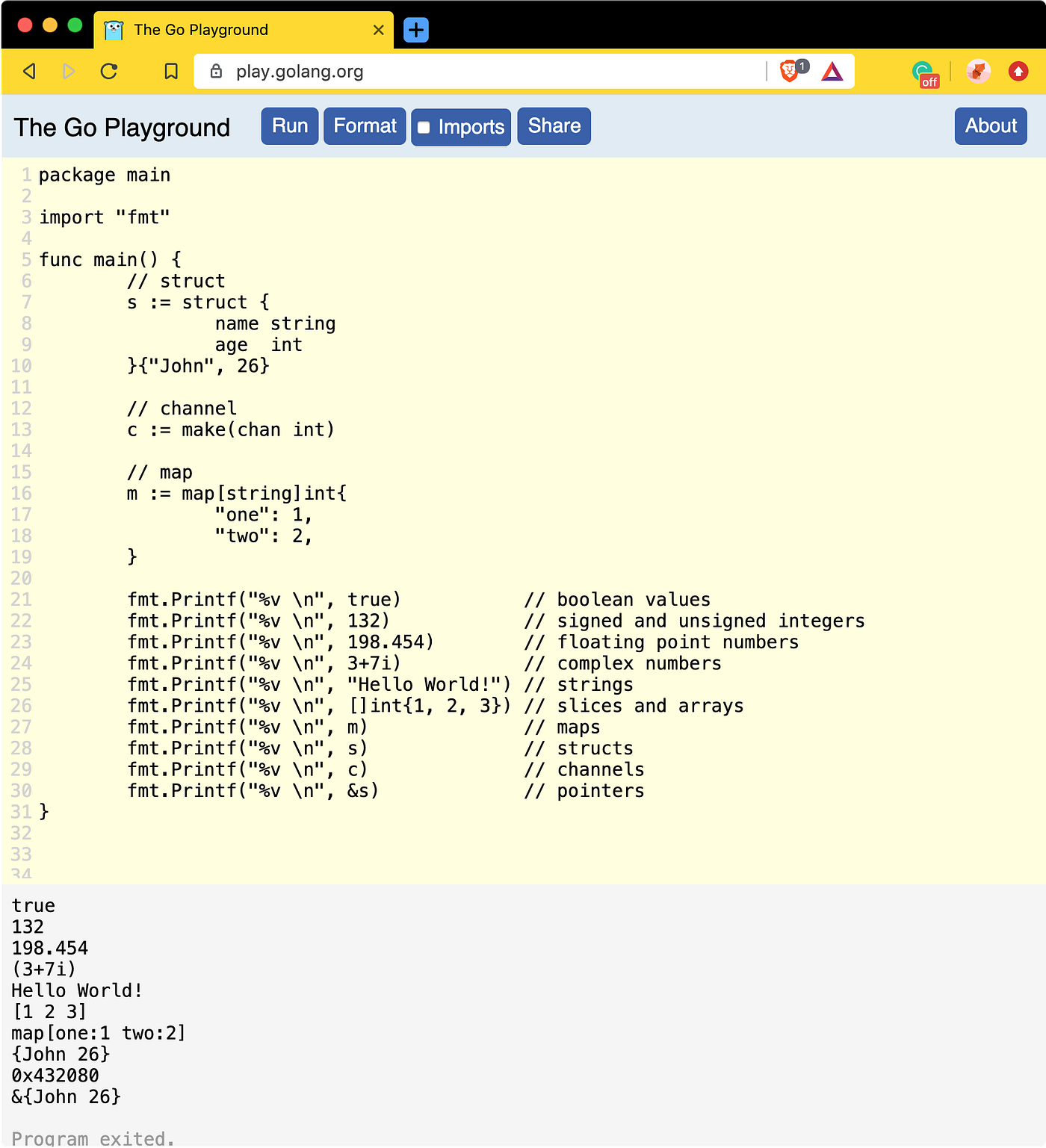Screen dimensions: 1046x1148
Task: Click the '// complex numbers' comment
Action: point(622,663)
